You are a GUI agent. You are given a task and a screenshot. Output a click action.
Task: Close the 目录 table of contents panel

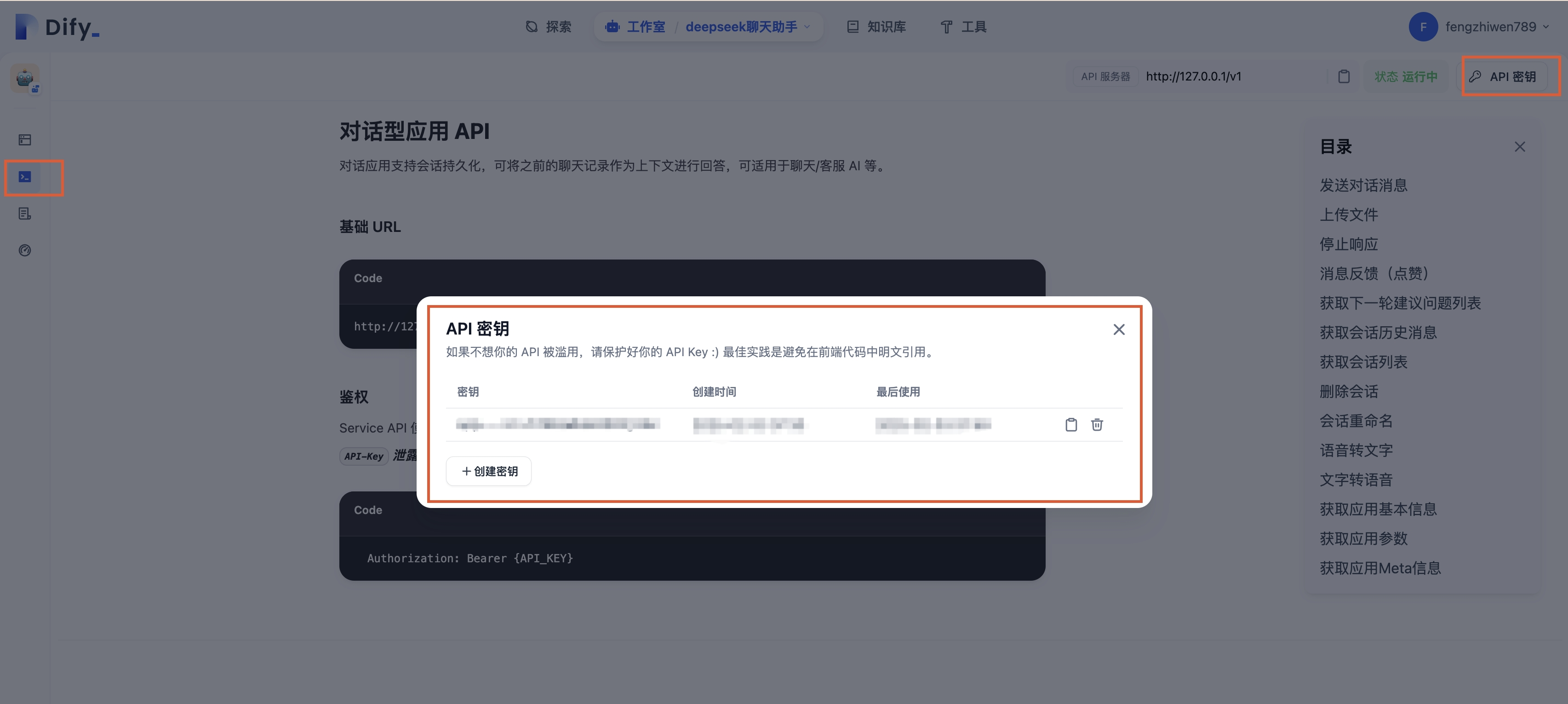click(1520, 147)
